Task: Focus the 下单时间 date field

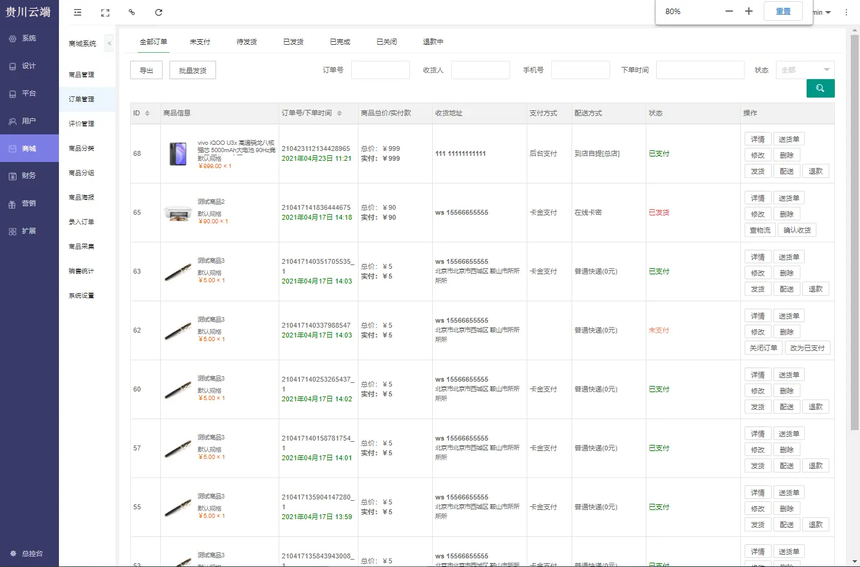Action: point(700,70)
